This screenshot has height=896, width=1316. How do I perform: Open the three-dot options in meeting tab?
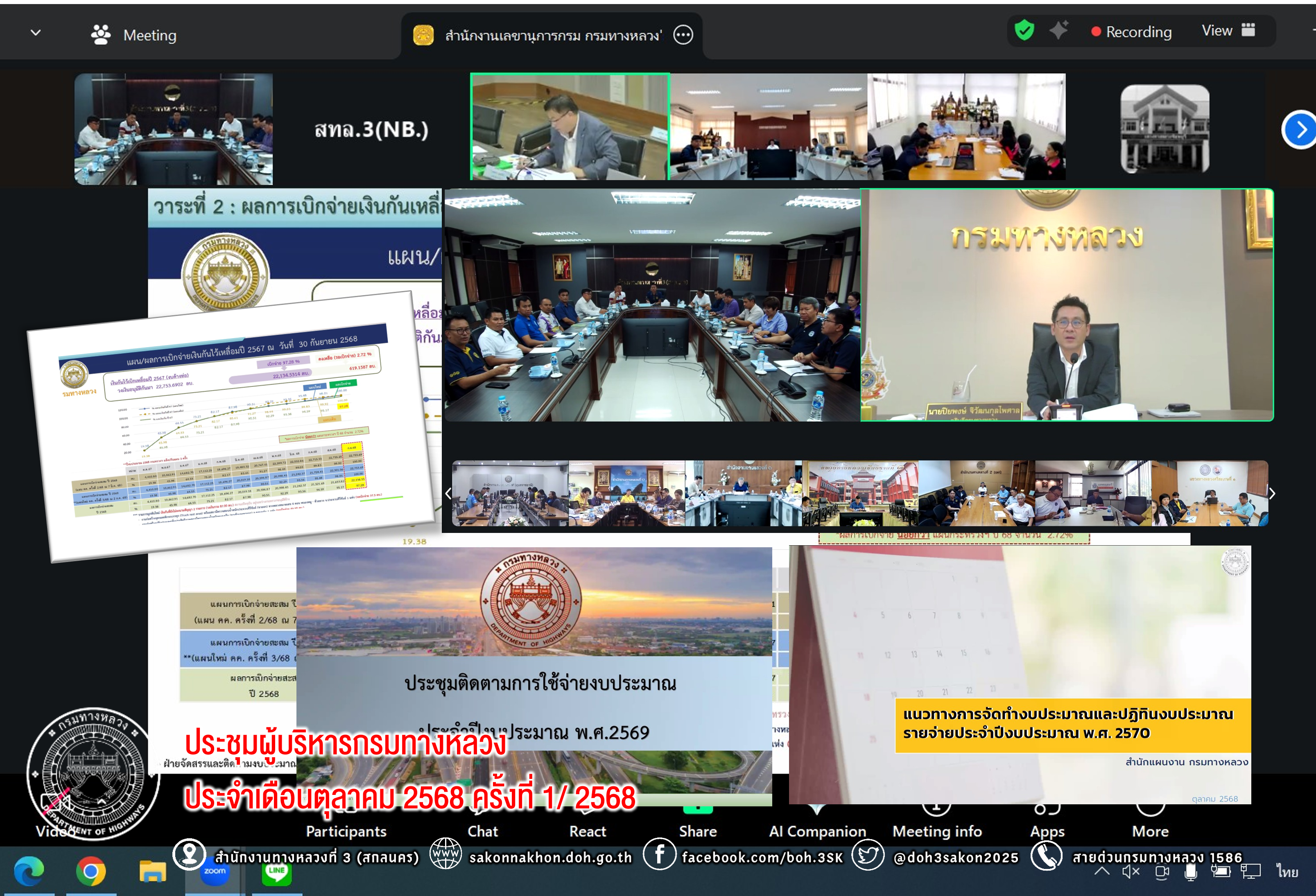(x=683, y=35)
